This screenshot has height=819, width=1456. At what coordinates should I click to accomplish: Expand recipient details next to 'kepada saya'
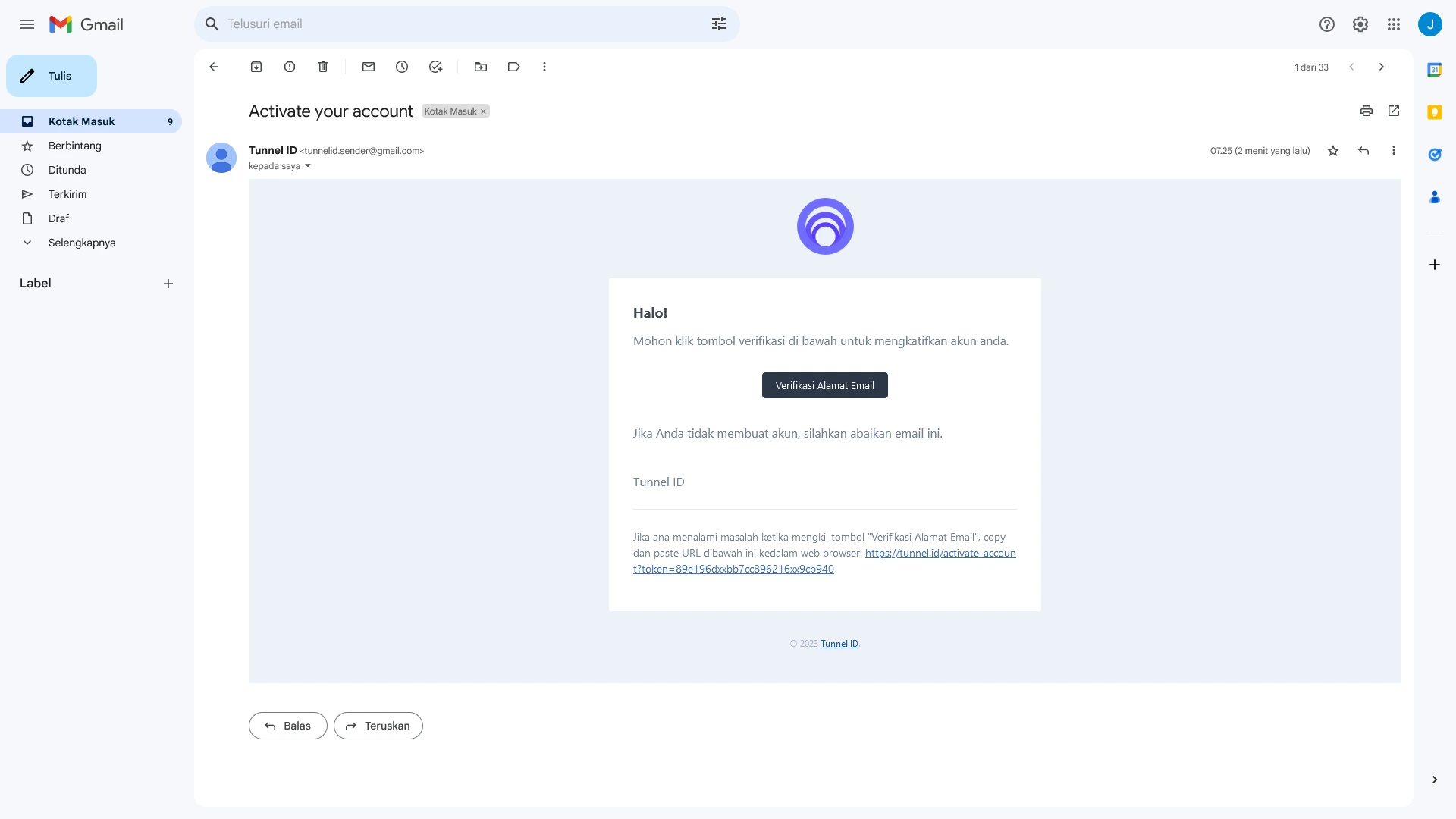[x=308, y=166]
